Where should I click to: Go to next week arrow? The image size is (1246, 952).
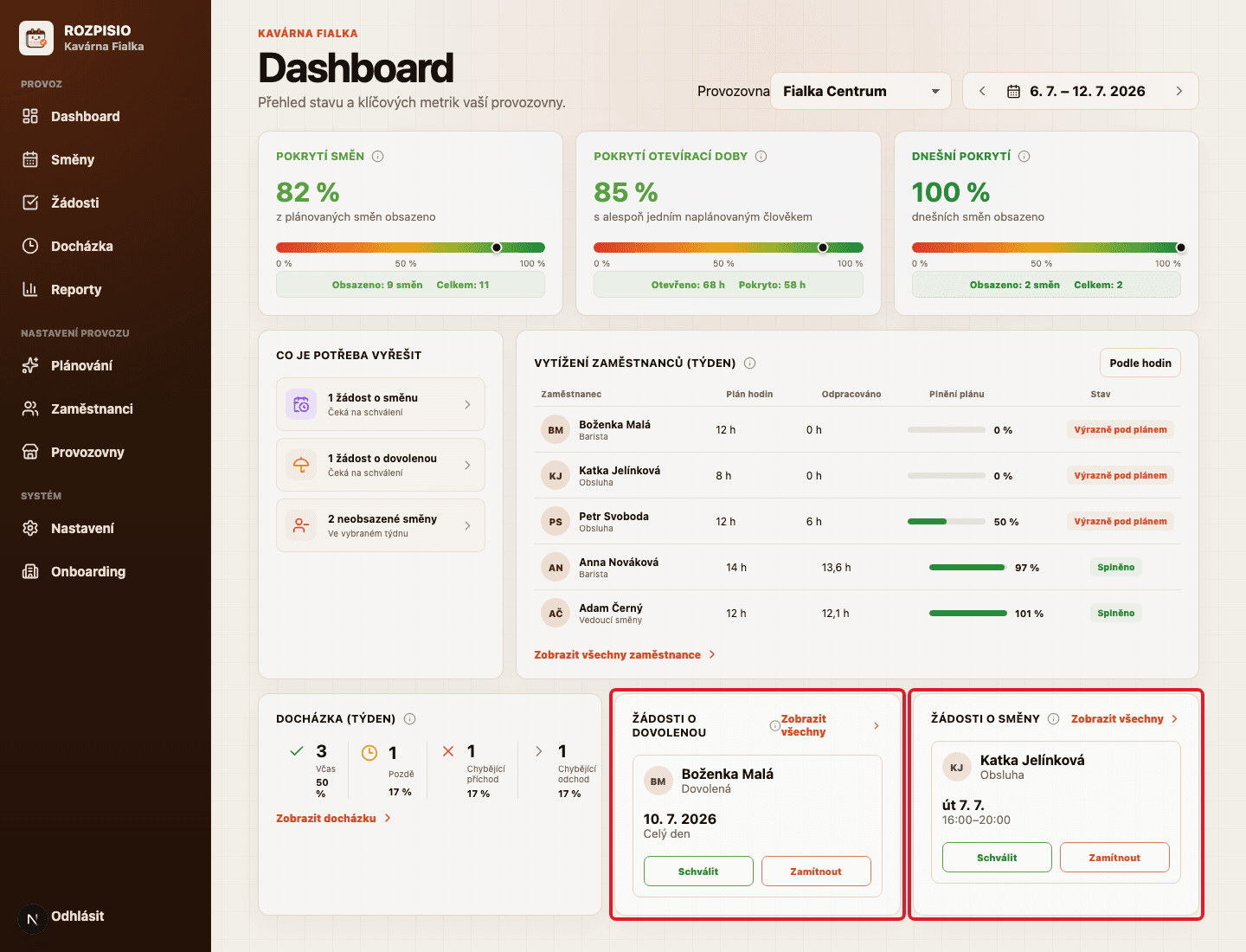1179,91
